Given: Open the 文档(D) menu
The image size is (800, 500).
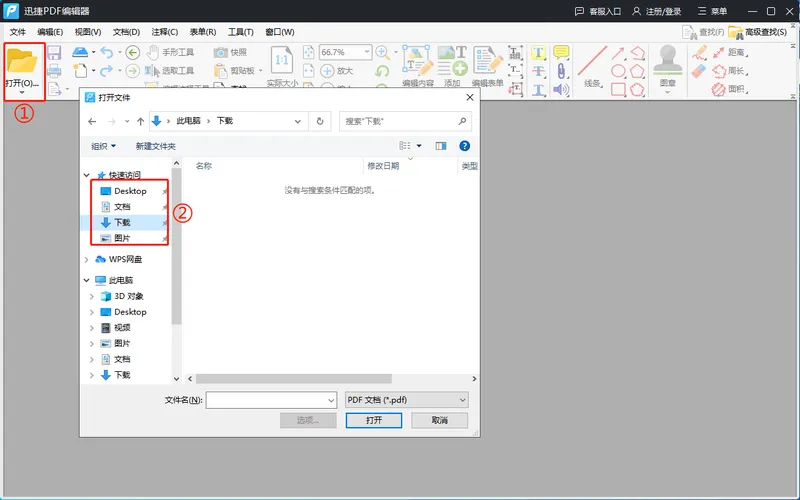Looking at the screenshot, I should point(126,32).
